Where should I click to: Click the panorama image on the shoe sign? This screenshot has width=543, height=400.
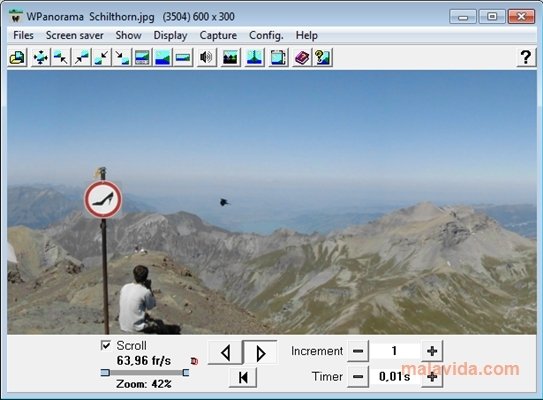(103, 199)
